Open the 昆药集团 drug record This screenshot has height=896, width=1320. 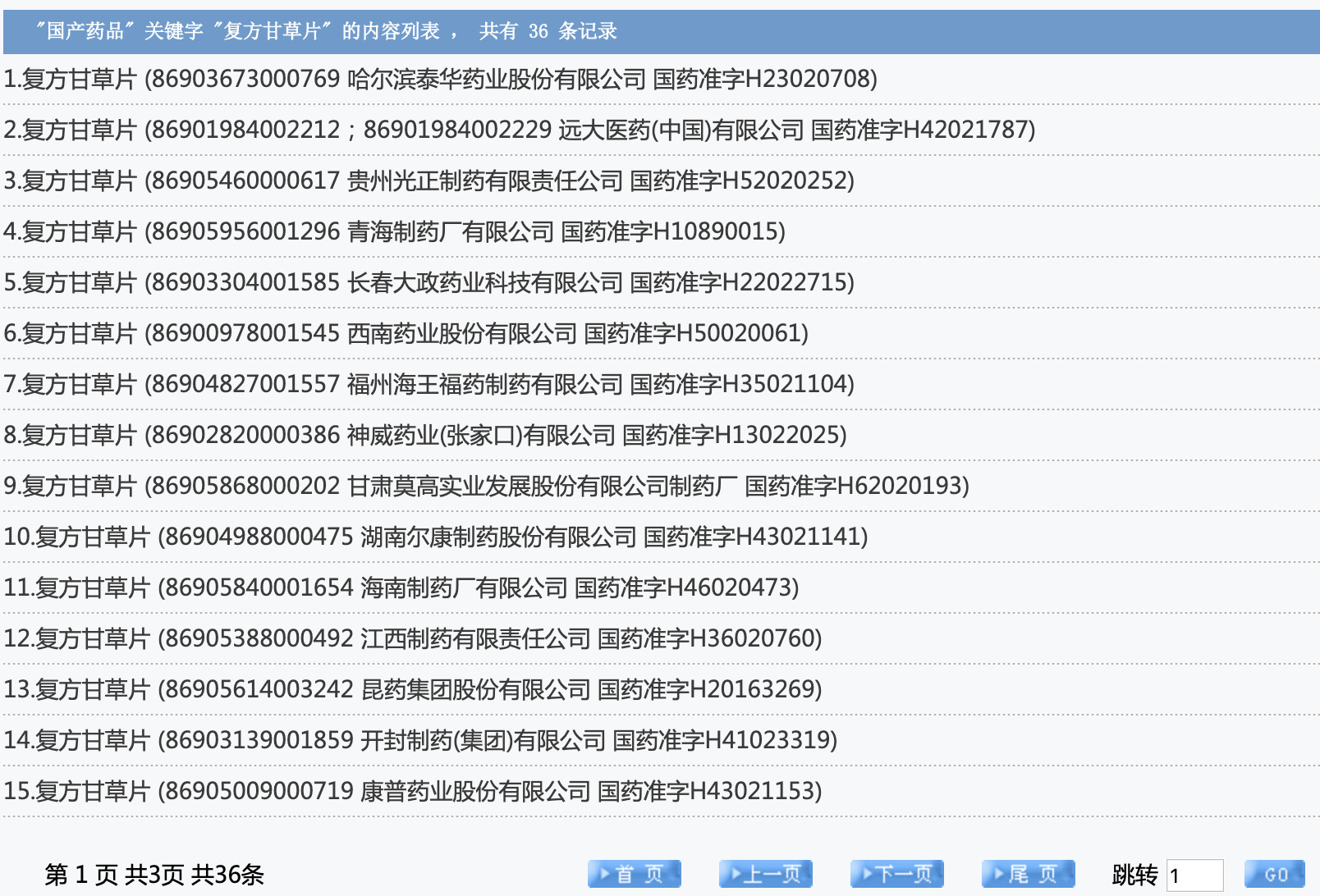(412, 689)
